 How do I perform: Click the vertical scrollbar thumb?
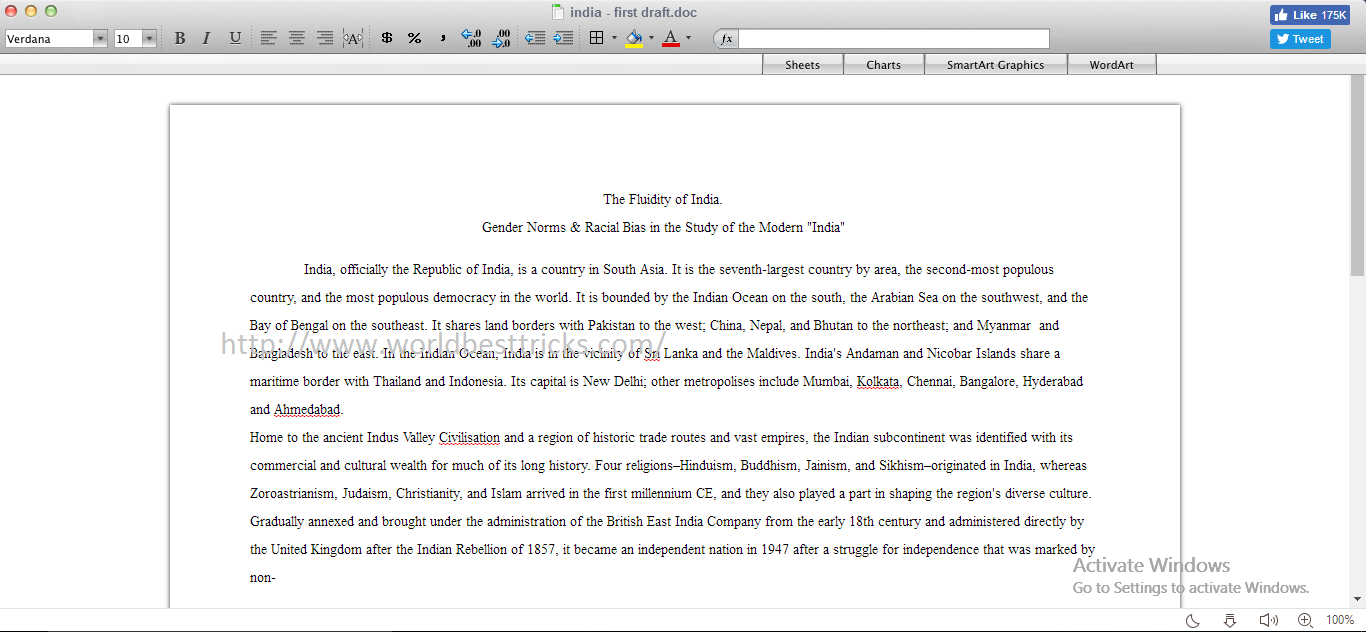(1357, 176)
